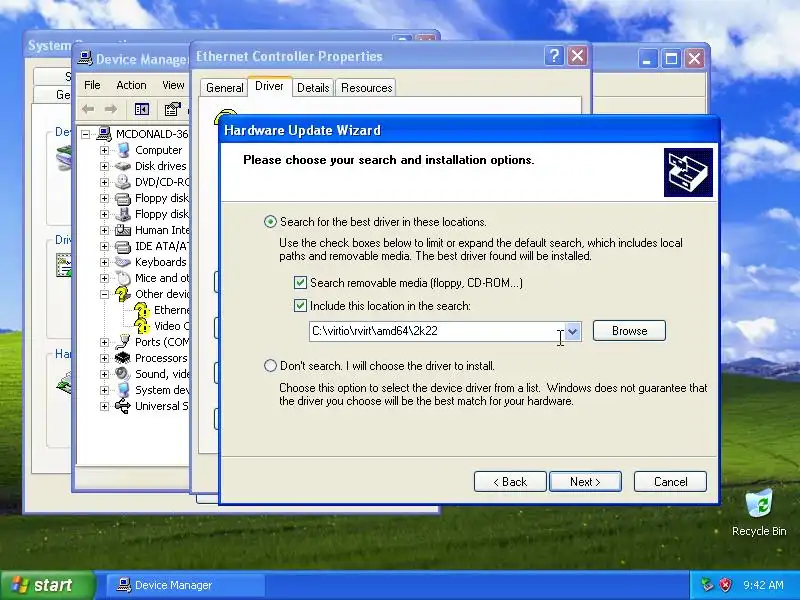Screen dimensions: 800x600
Task: Click the Sound, video controllers speaker icon
Action: pos(123,374)
